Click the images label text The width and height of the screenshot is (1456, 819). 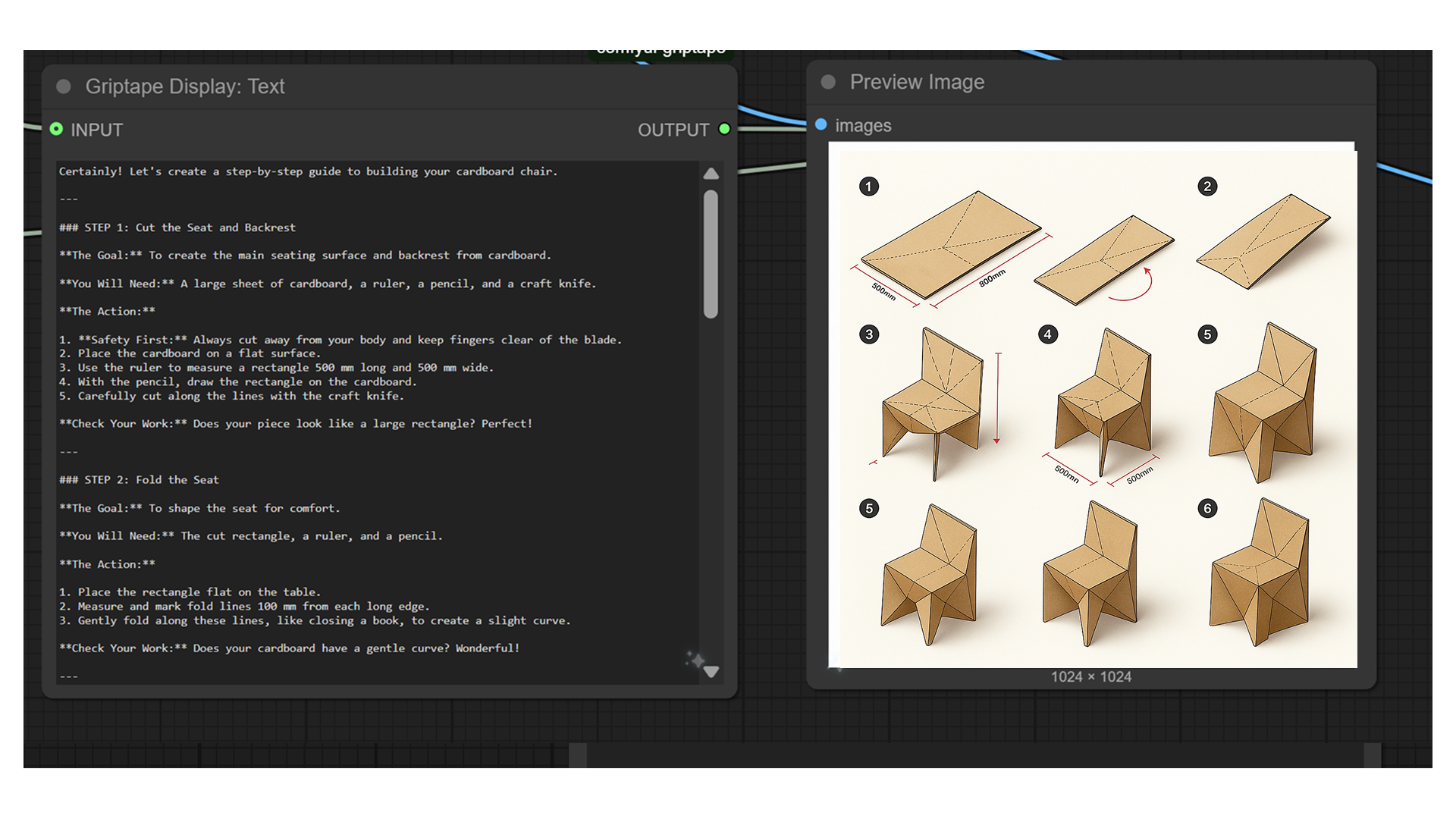tap(862, 125)
